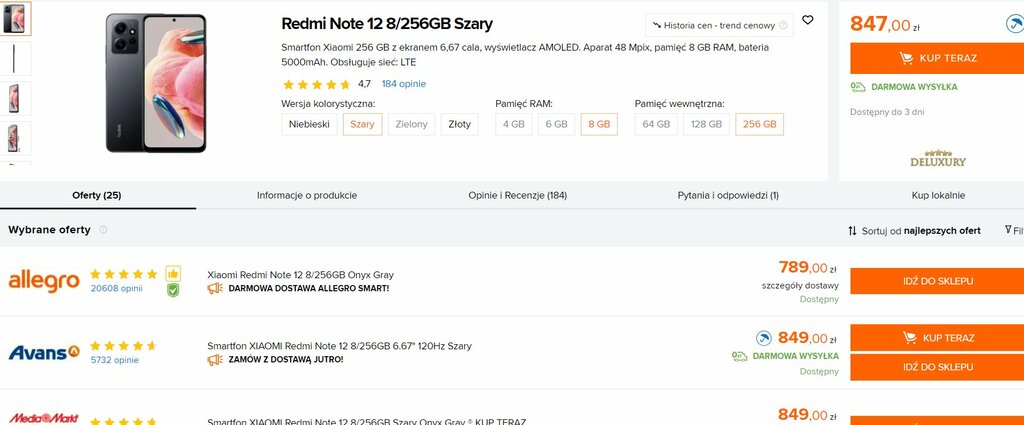
Task: Select 128 GB internal memory option
Action: tap(706, 124)
